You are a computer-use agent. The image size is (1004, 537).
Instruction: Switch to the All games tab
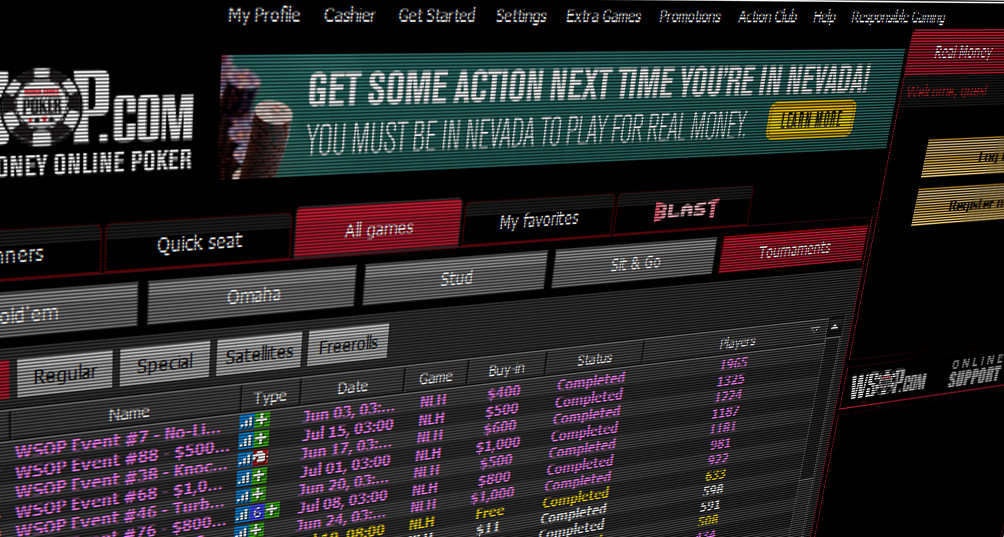(x=378, y=228)
